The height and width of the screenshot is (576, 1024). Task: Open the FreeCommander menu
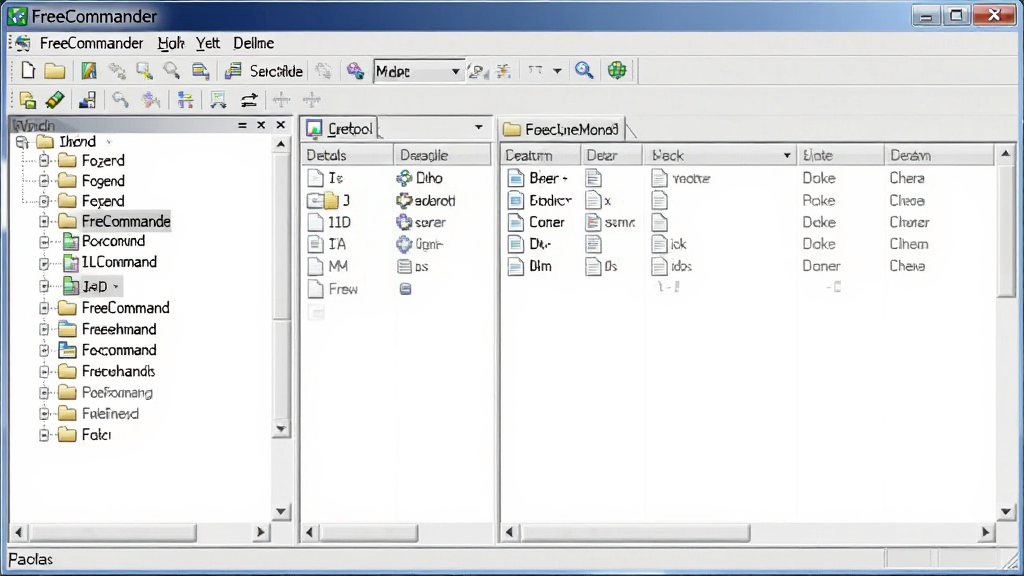pyautogui.click(x=91, y=43)
